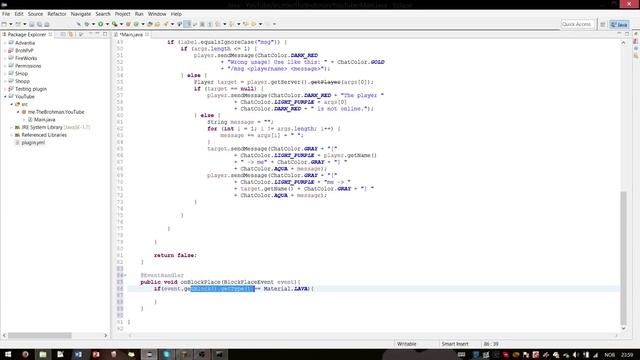Click the Package Explorer scroll right arrow
This screenshot has width=640, height=360.
point(105,336)
